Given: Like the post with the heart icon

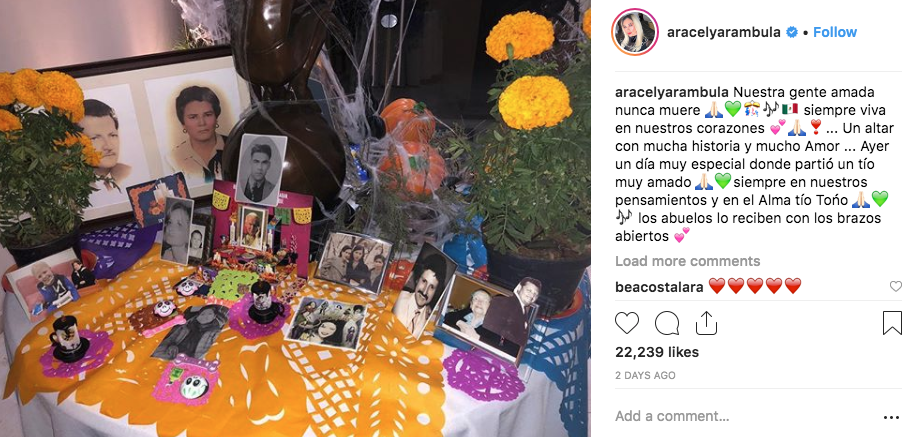Looking at the screenshot, I should [627, 323].
